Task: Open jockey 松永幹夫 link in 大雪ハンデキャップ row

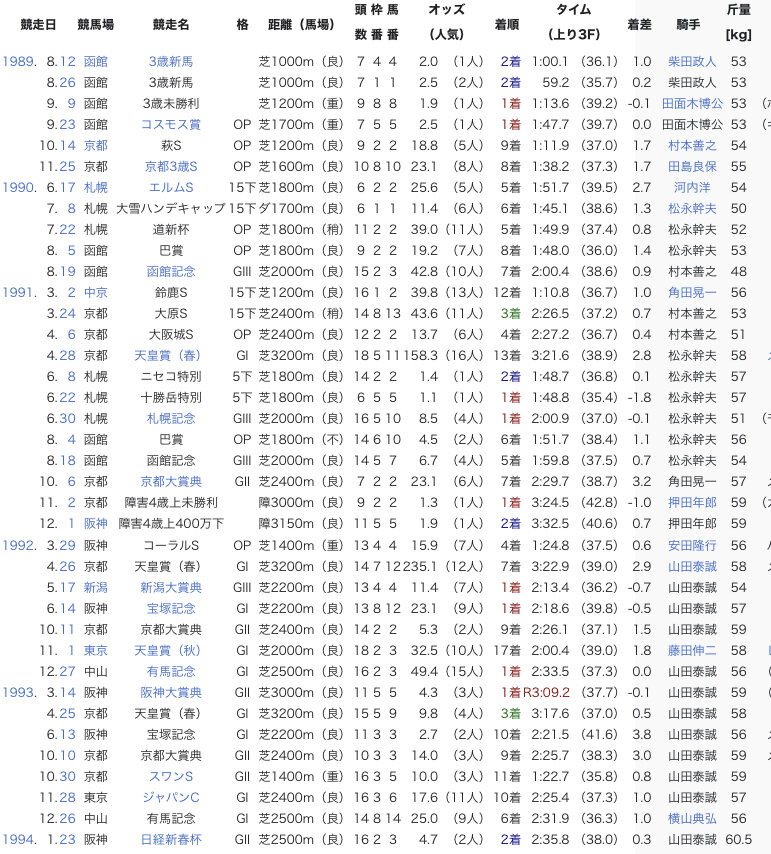Action: point(692,209)
